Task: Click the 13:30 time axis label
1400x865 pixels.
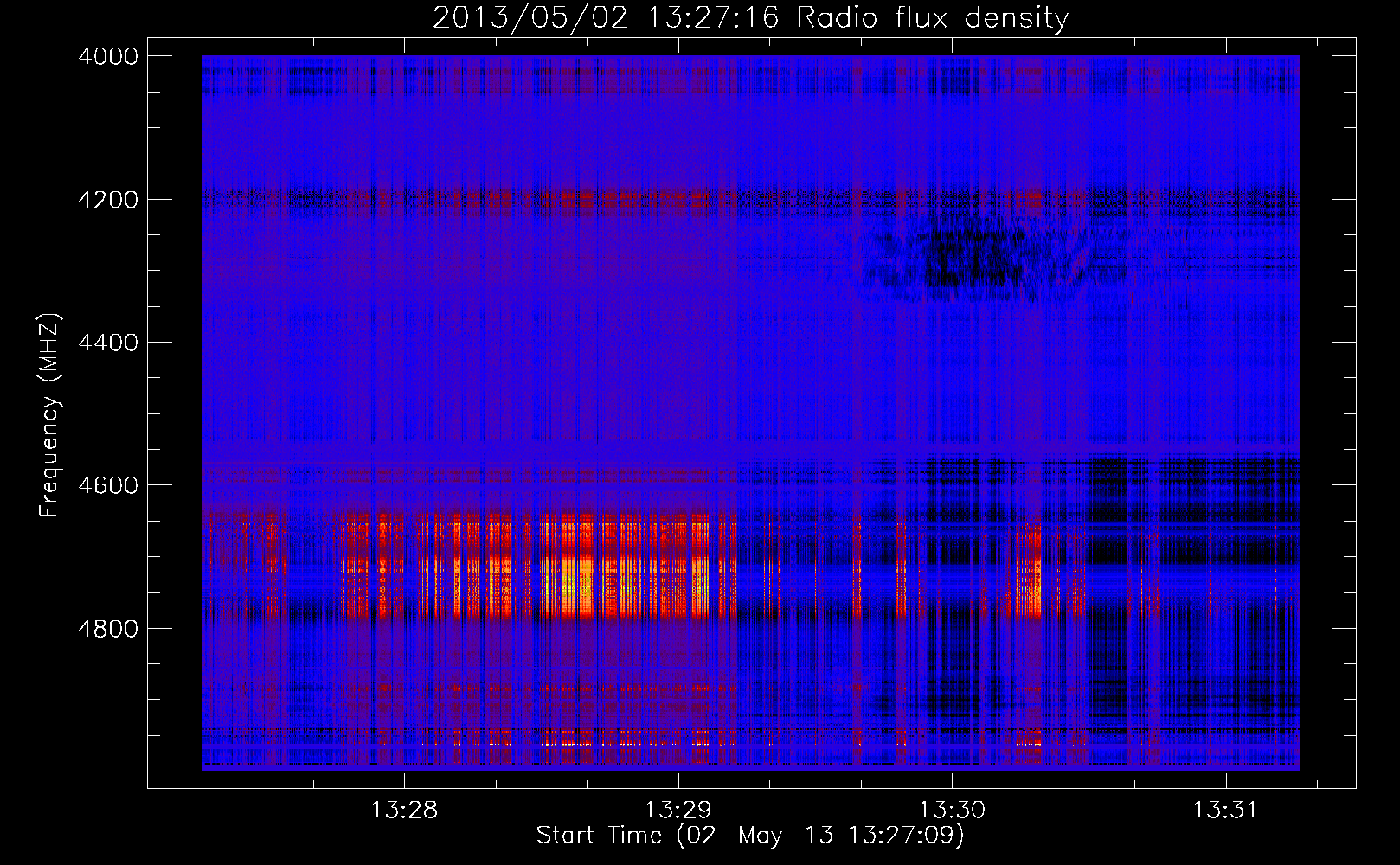Action: pos(952,810)
